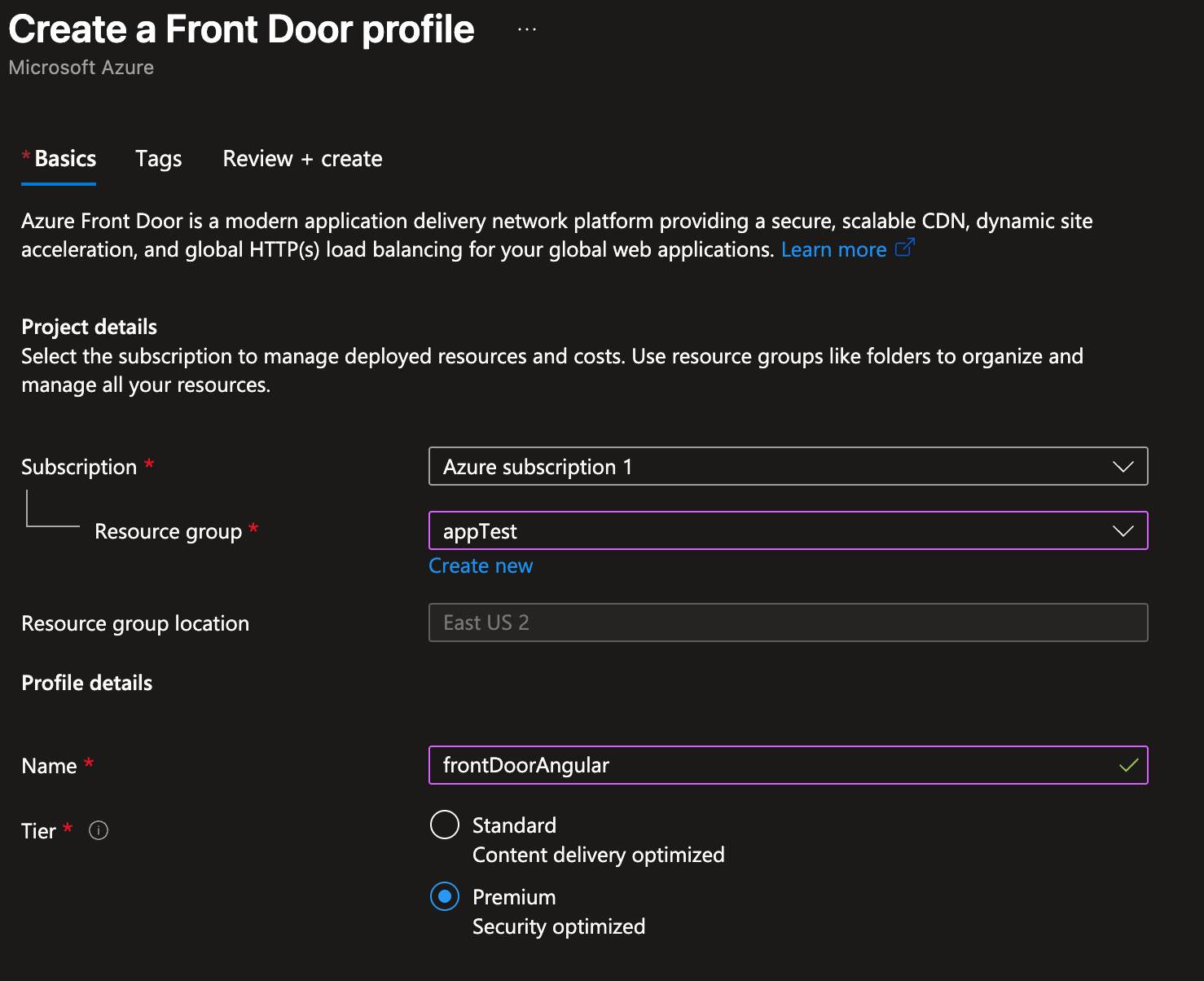Open the Review + create tab
Image resolution: width=1204 pixels, height=981 pixels.
pos(302,159)
